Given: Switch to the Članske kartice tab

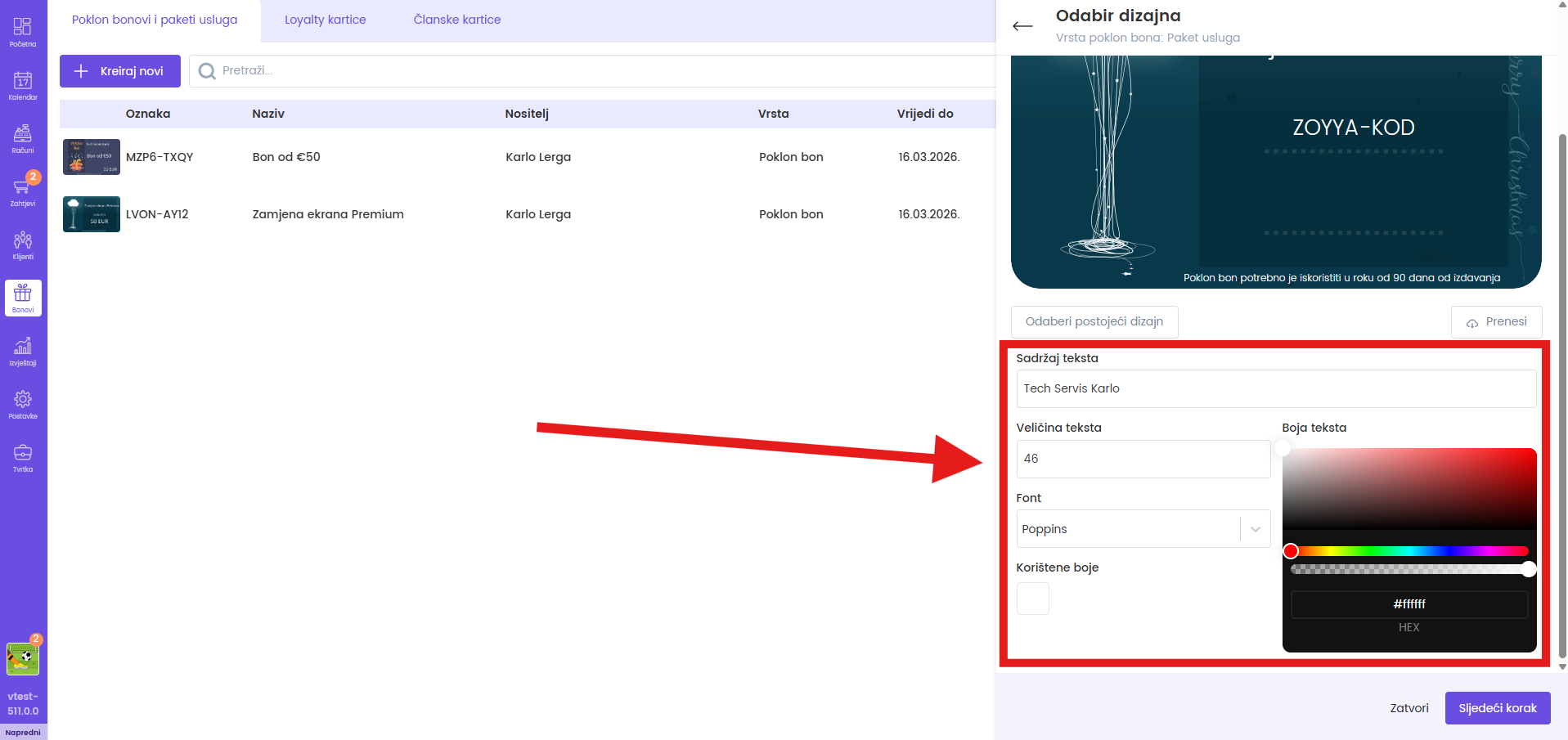Looking at the screenshot, I should [456, 20].
